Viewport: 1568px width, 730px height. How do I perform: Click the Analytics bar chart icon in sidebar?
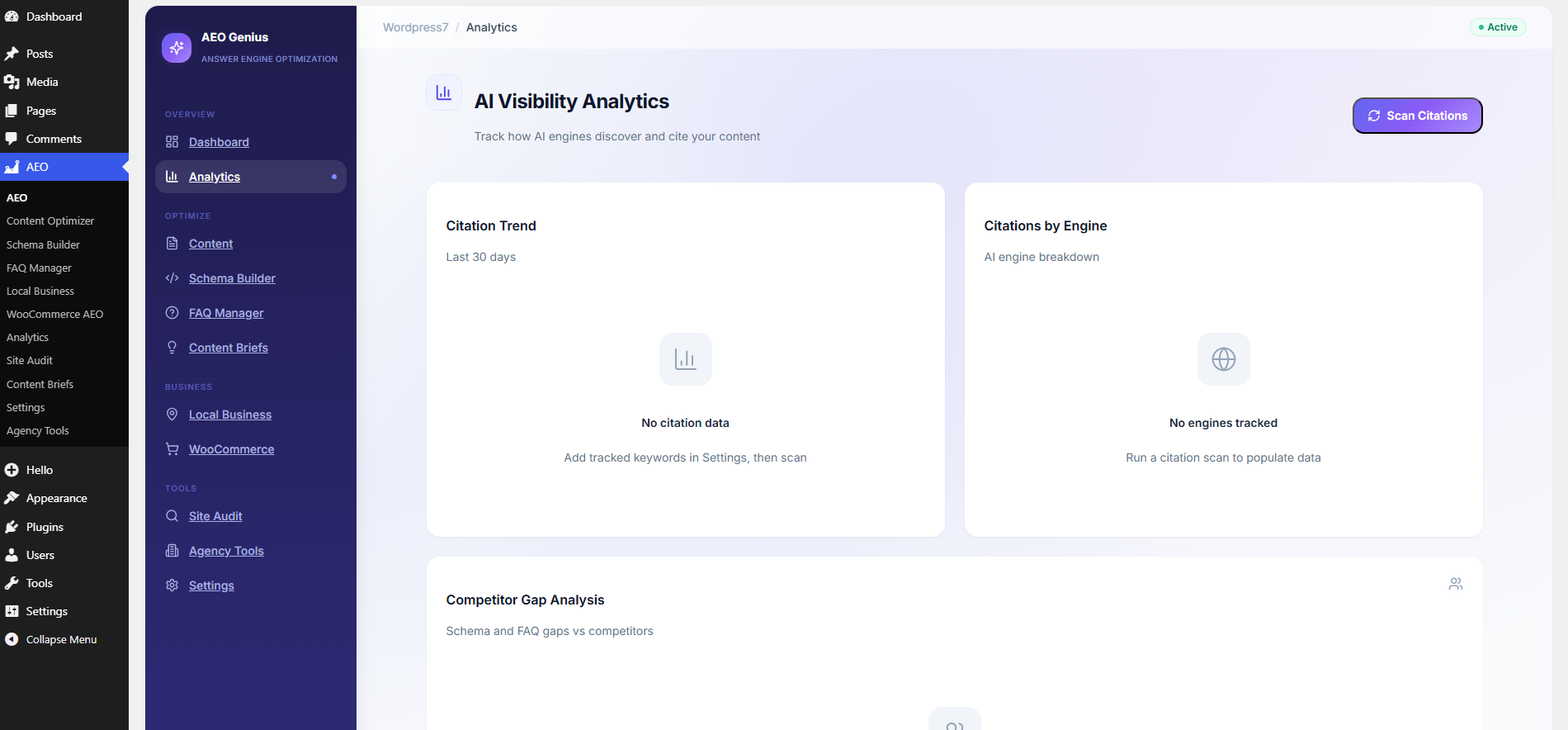coord(172,177)
